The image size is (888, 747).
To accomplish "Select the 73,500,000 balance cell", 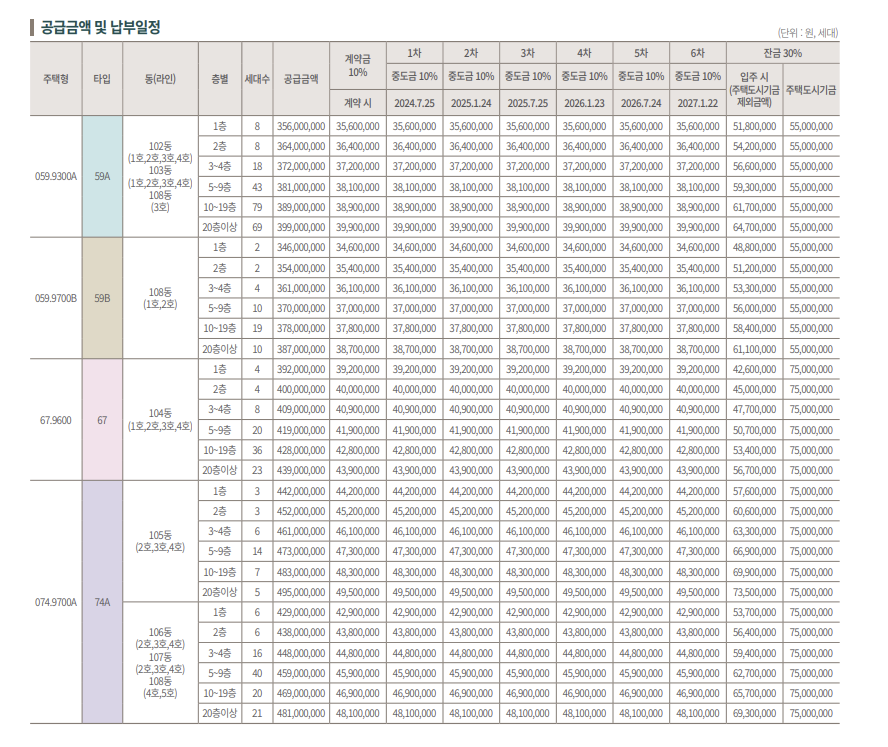I will (754, 592).
